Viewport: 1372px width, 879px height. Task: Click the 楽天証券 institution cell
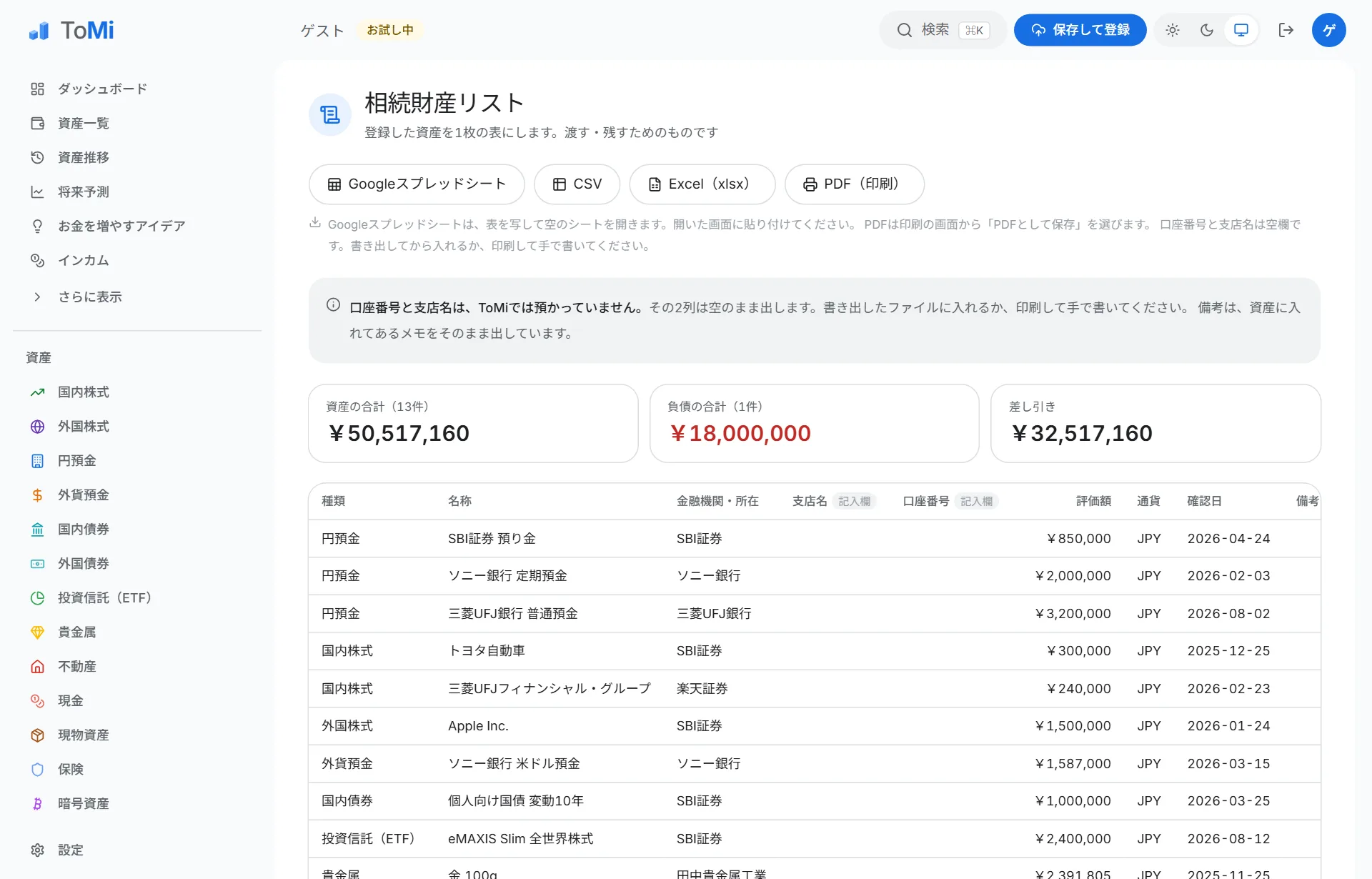click(x=702, y=688)
